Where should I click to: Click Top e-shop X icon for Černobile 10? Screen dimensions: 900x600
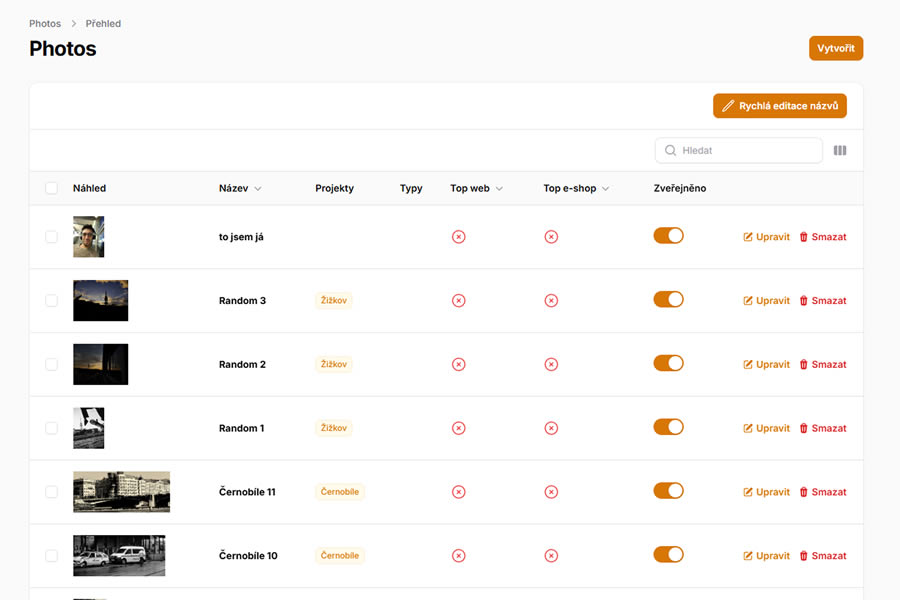pyautogui.click(x=551, y=556)
